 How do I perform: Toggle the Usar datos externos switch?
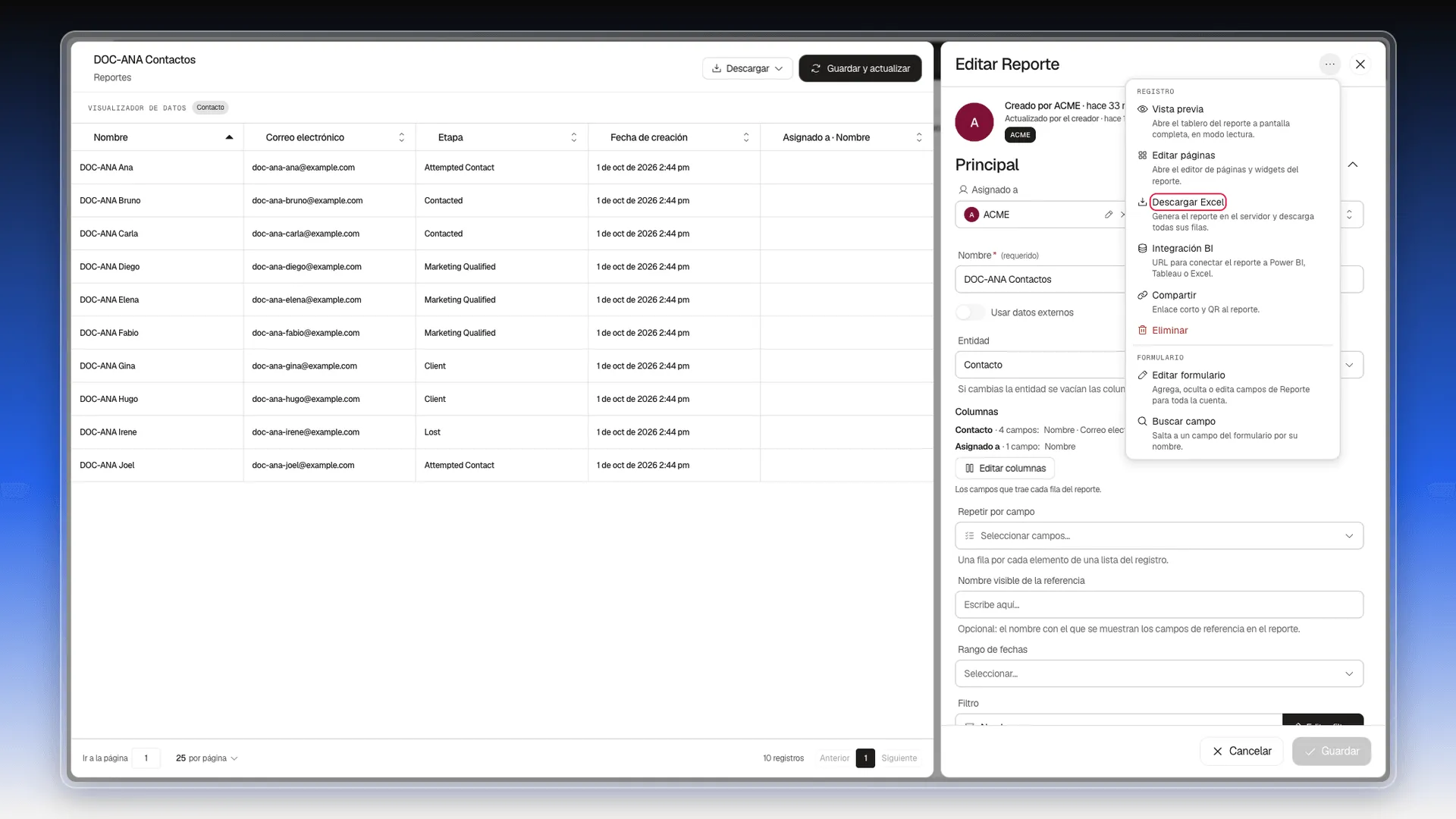pyautogui.click(x=970, y=312)
